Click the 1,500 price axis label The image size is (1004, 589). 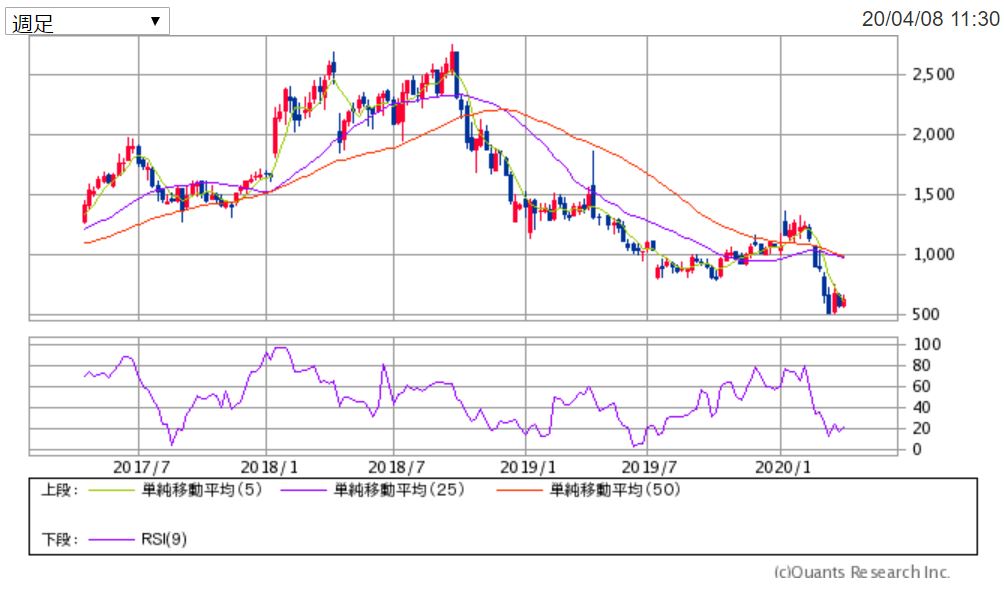coord(933,195)
